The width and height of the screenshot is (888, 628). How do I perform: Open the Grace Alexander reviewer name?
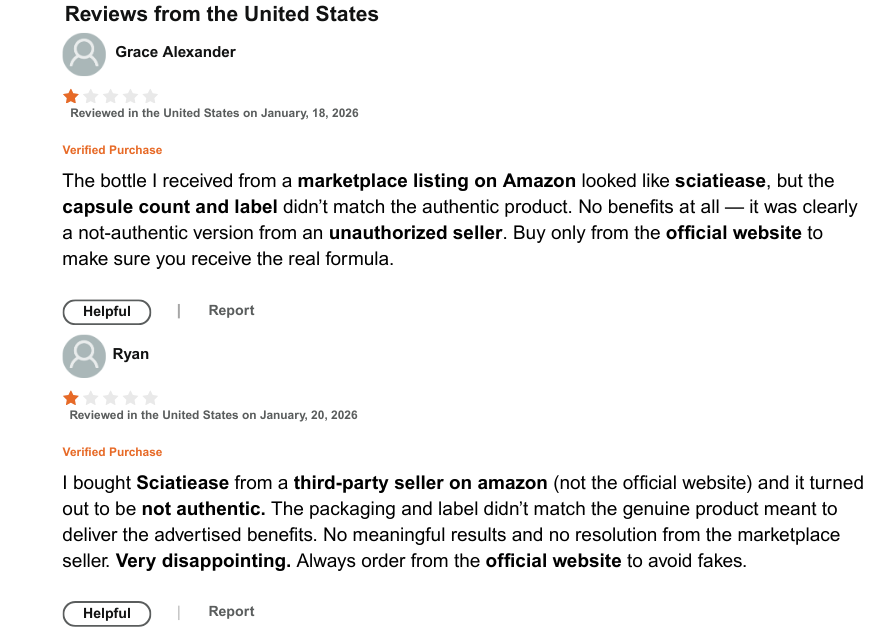click(175, 52)
